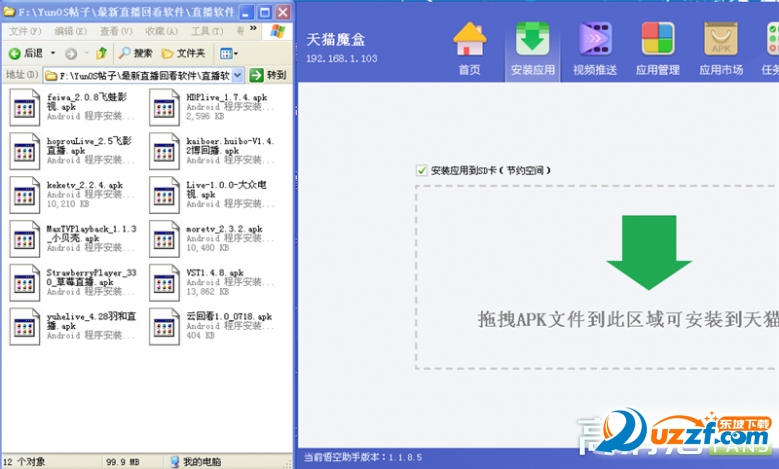Open 视频推送 video push

tap(595, 49)
